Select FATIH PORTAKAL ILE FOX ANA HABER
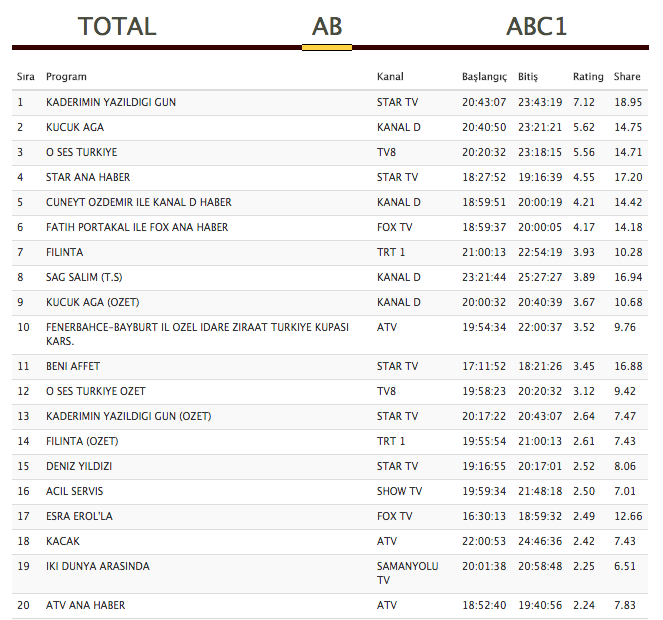This screenshot has height=620, width=663. [137, 227]
